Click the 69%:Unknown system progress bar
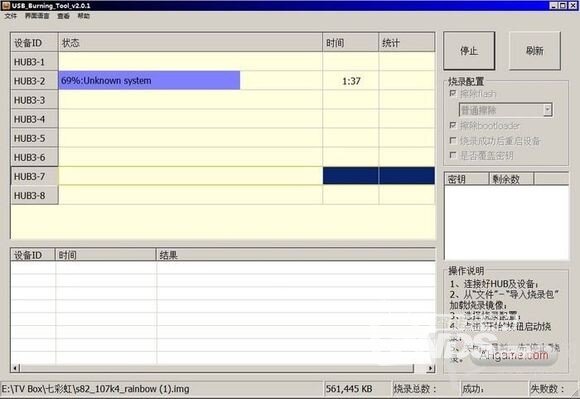Image resolution: width=580 pixels, height=399 pixels. (149, 81)
